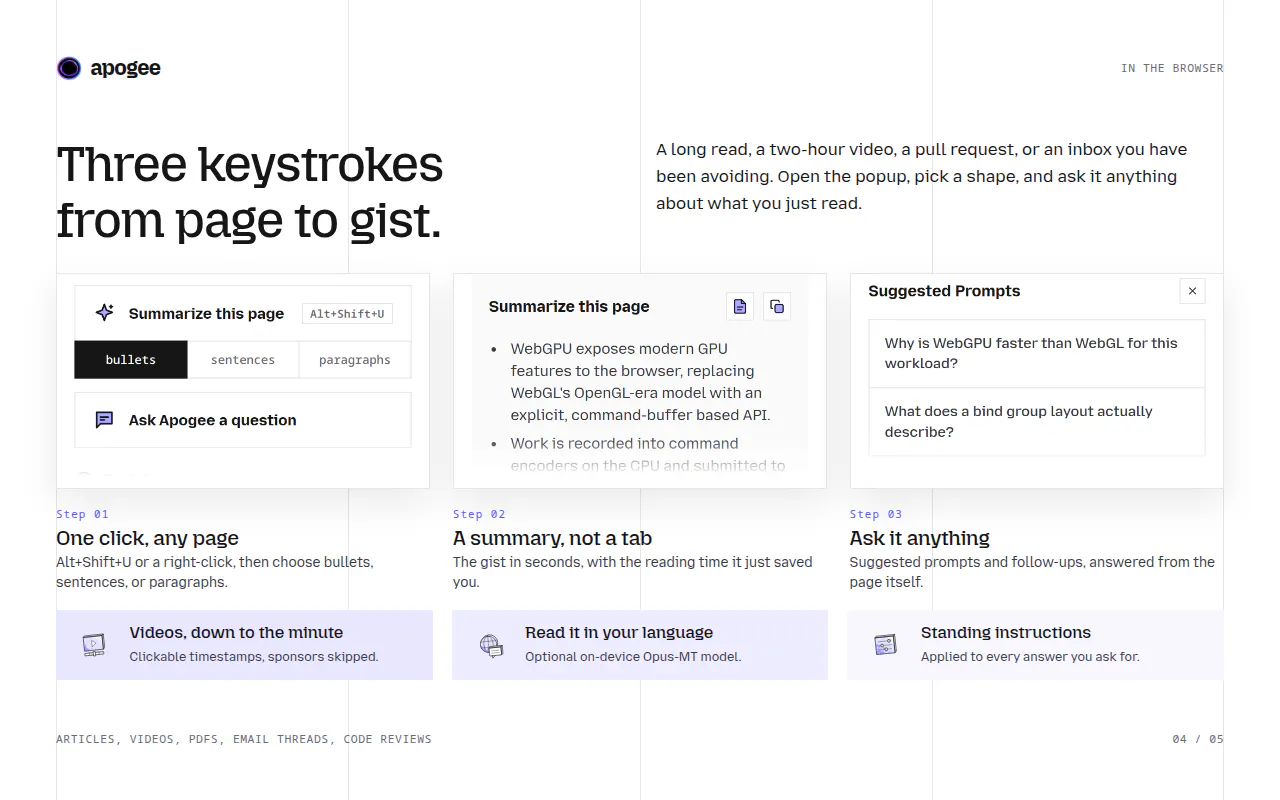
Task: Click the Alt+Shift+U shortcut badge
Action: [x=347, y=314]
